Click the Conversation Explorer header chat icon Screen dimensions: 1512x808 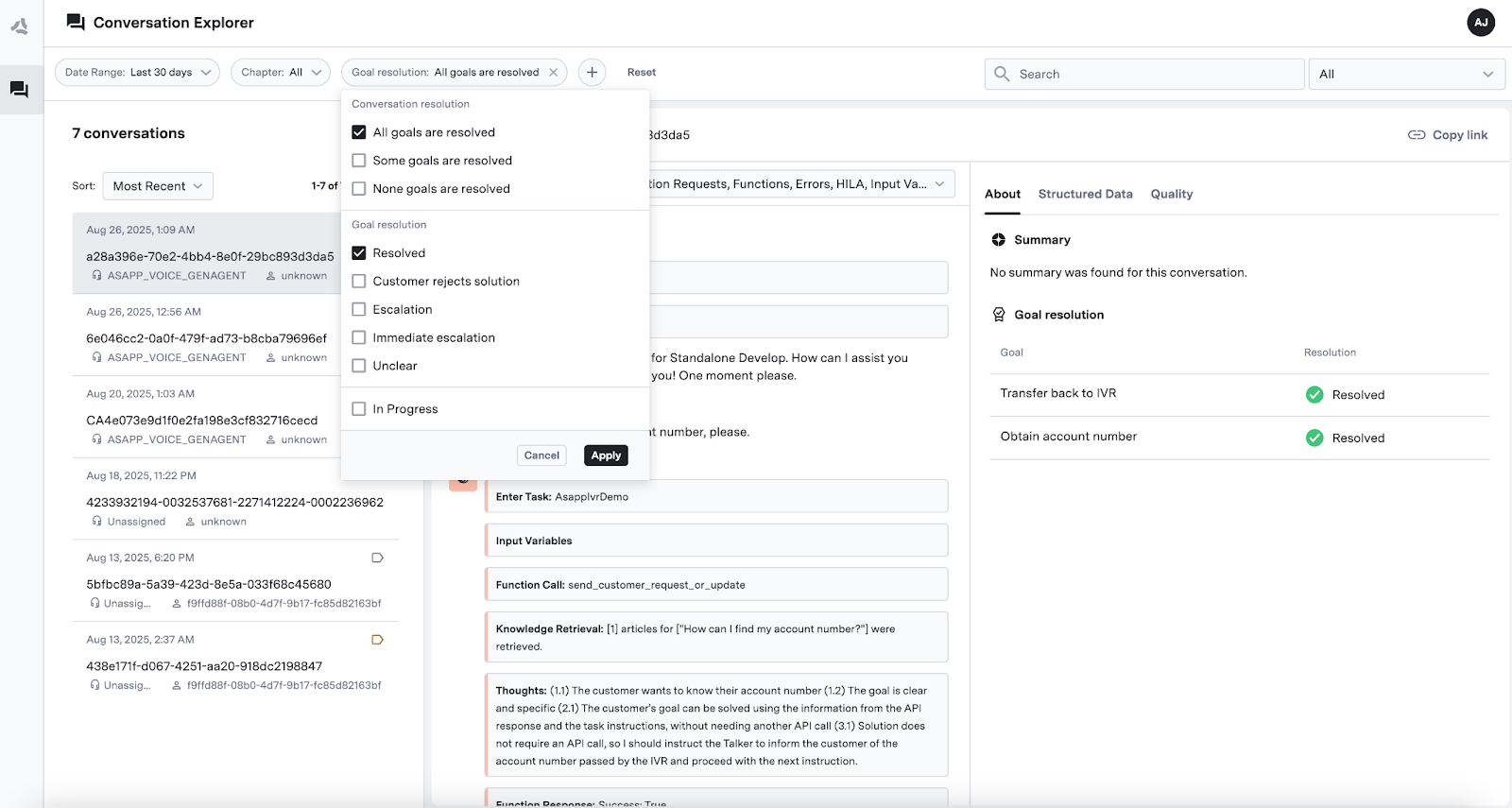click(x=76, y=23)
